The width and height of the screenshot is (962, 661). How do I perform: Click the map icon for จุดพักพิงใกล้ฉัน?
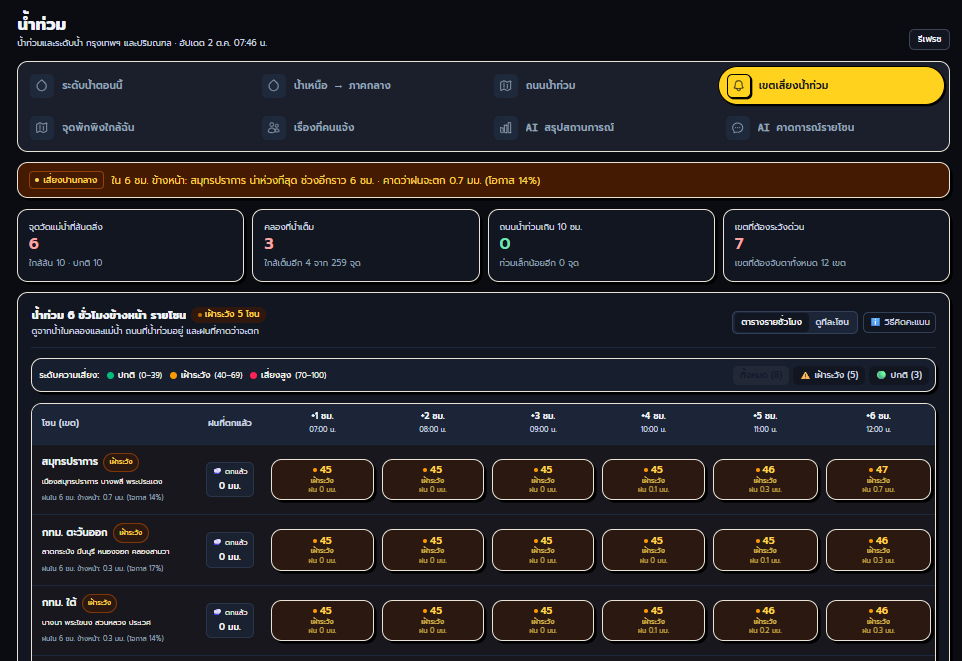coord(42,128)
